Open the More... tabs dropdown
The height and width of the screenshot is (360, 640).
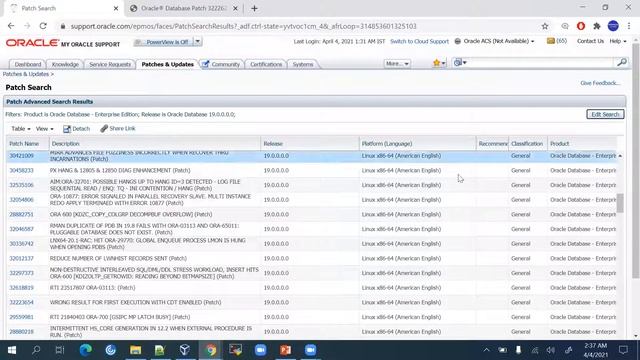click(x=397, y=64)
